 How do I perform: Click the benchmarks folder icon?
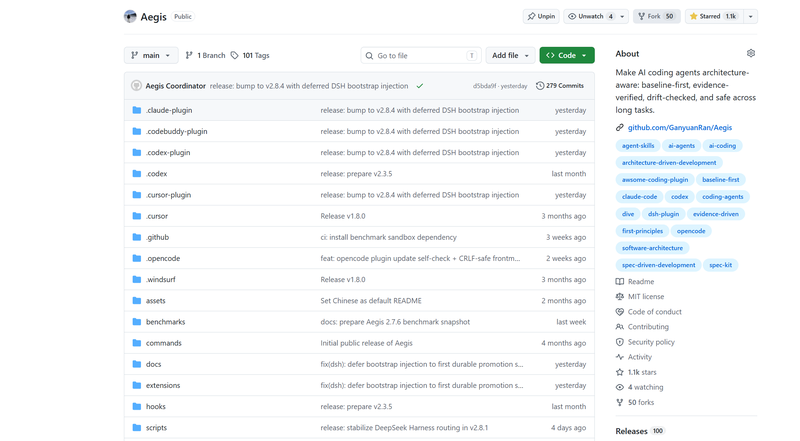pos(137,322)
